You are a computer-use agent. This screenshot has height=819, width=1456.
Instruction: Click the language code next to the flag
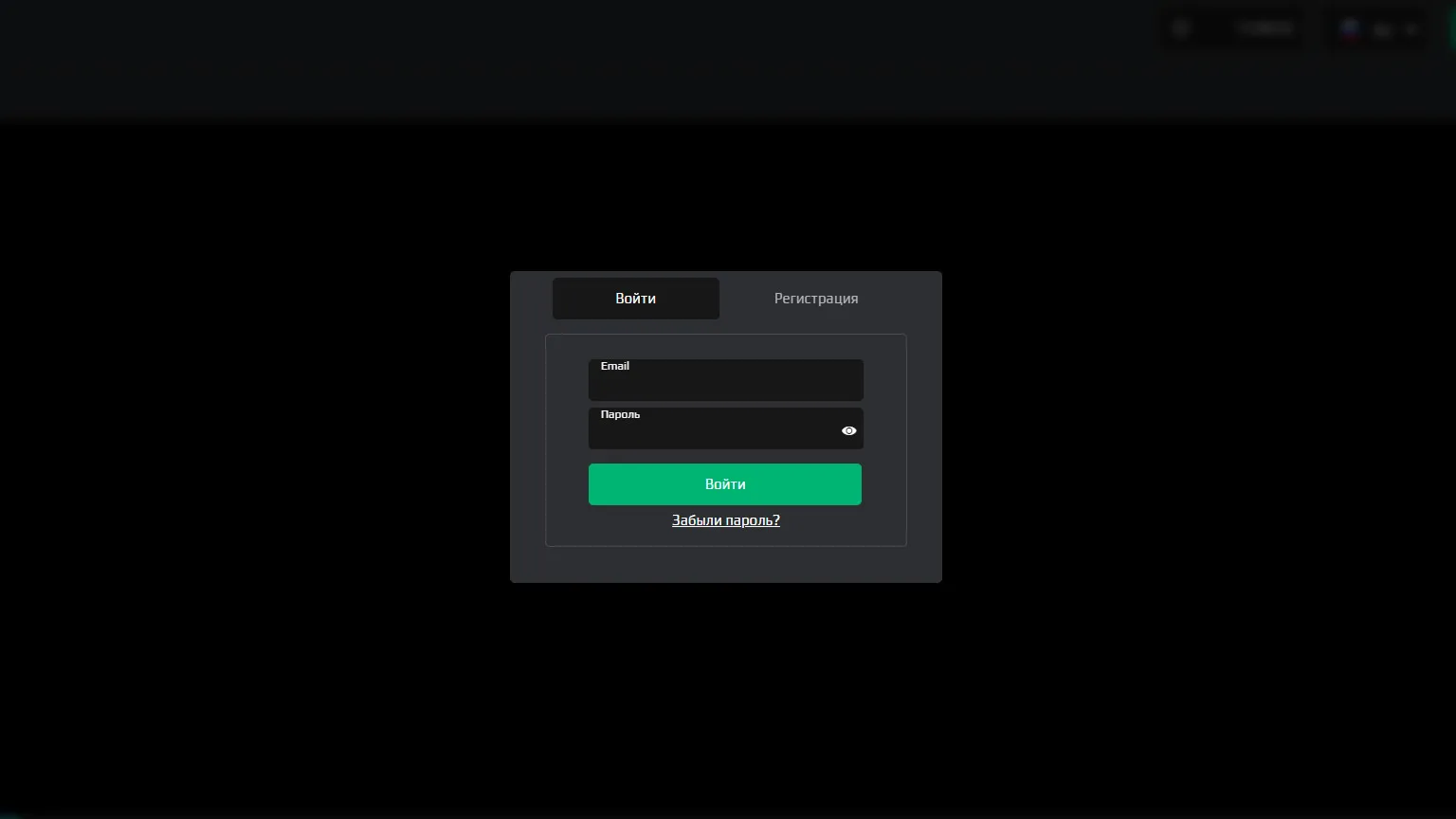[1382, 29]
